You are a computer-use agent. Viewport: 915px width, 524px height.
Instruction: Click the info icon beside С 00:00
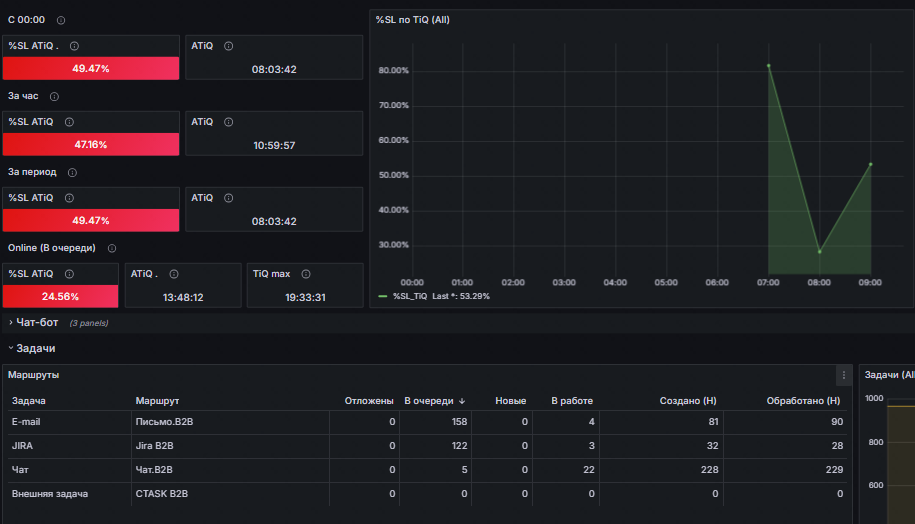tap(61, 20)
